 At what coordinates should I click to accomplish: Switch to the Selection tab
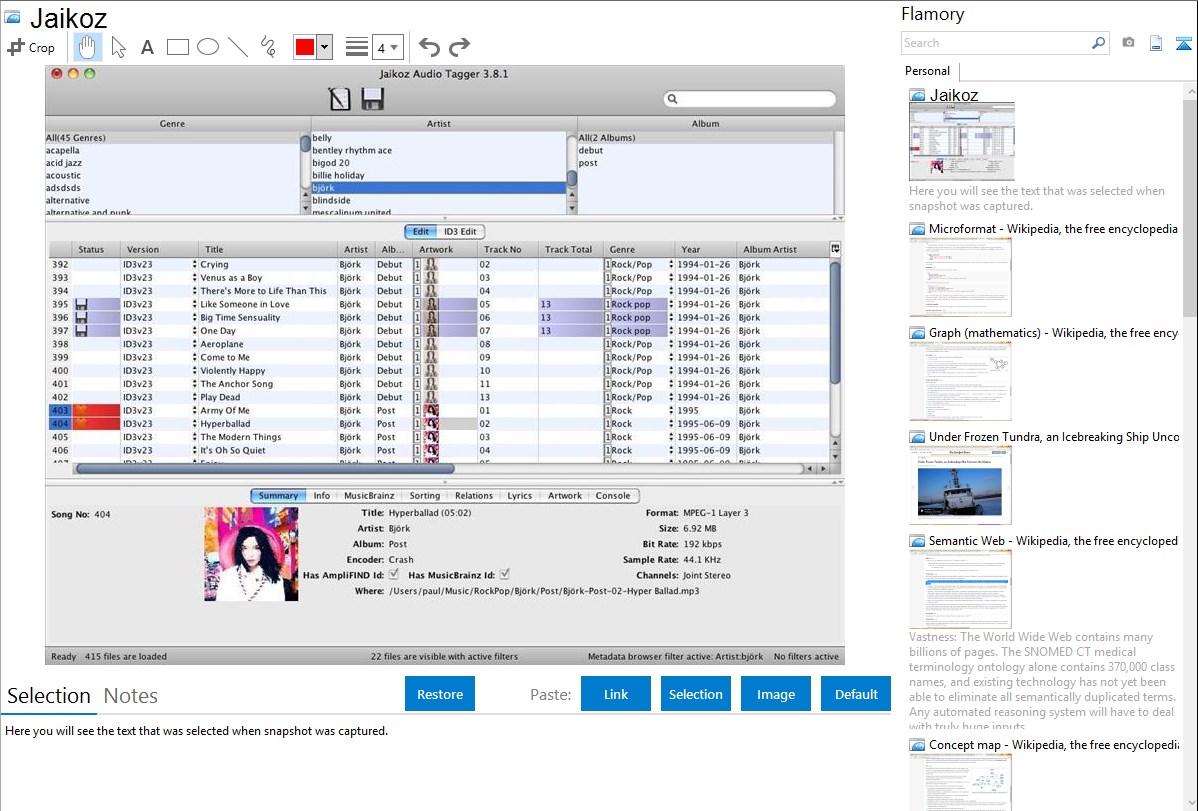coord(49,696)
